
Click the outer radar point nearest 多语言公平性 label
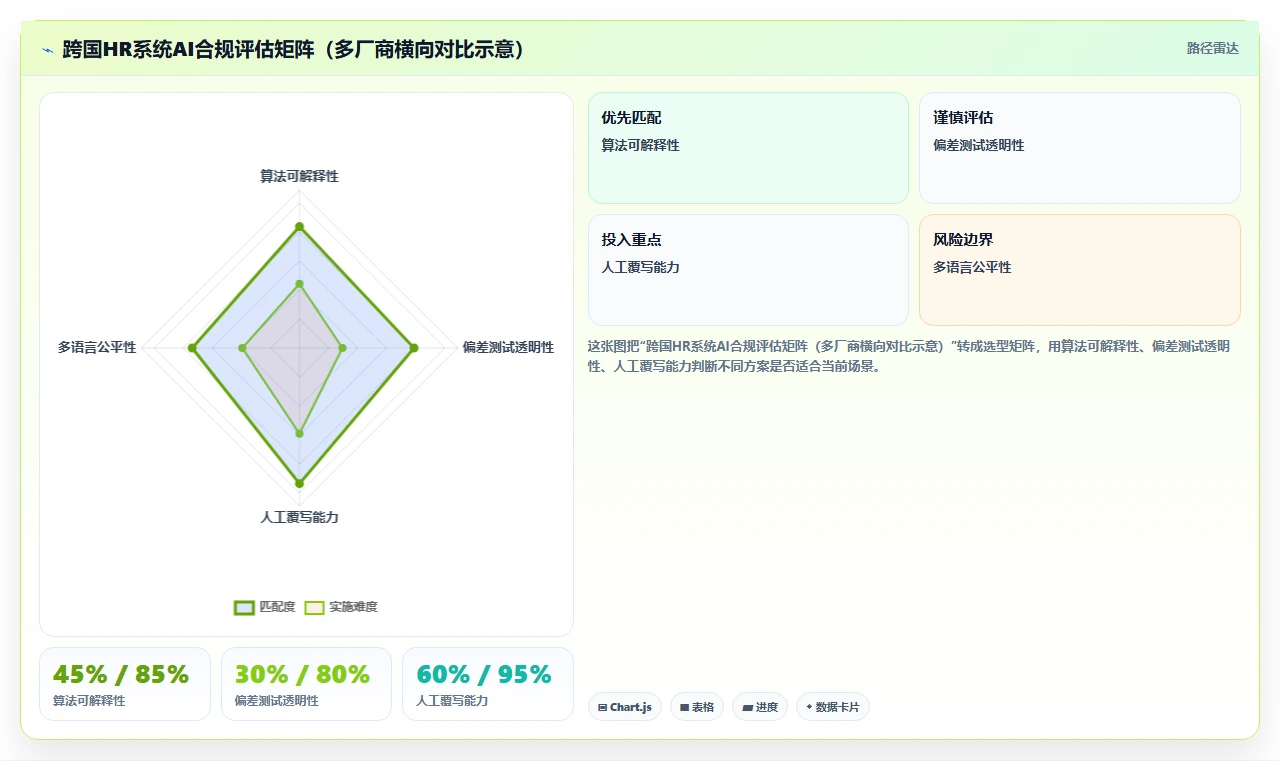192,348
